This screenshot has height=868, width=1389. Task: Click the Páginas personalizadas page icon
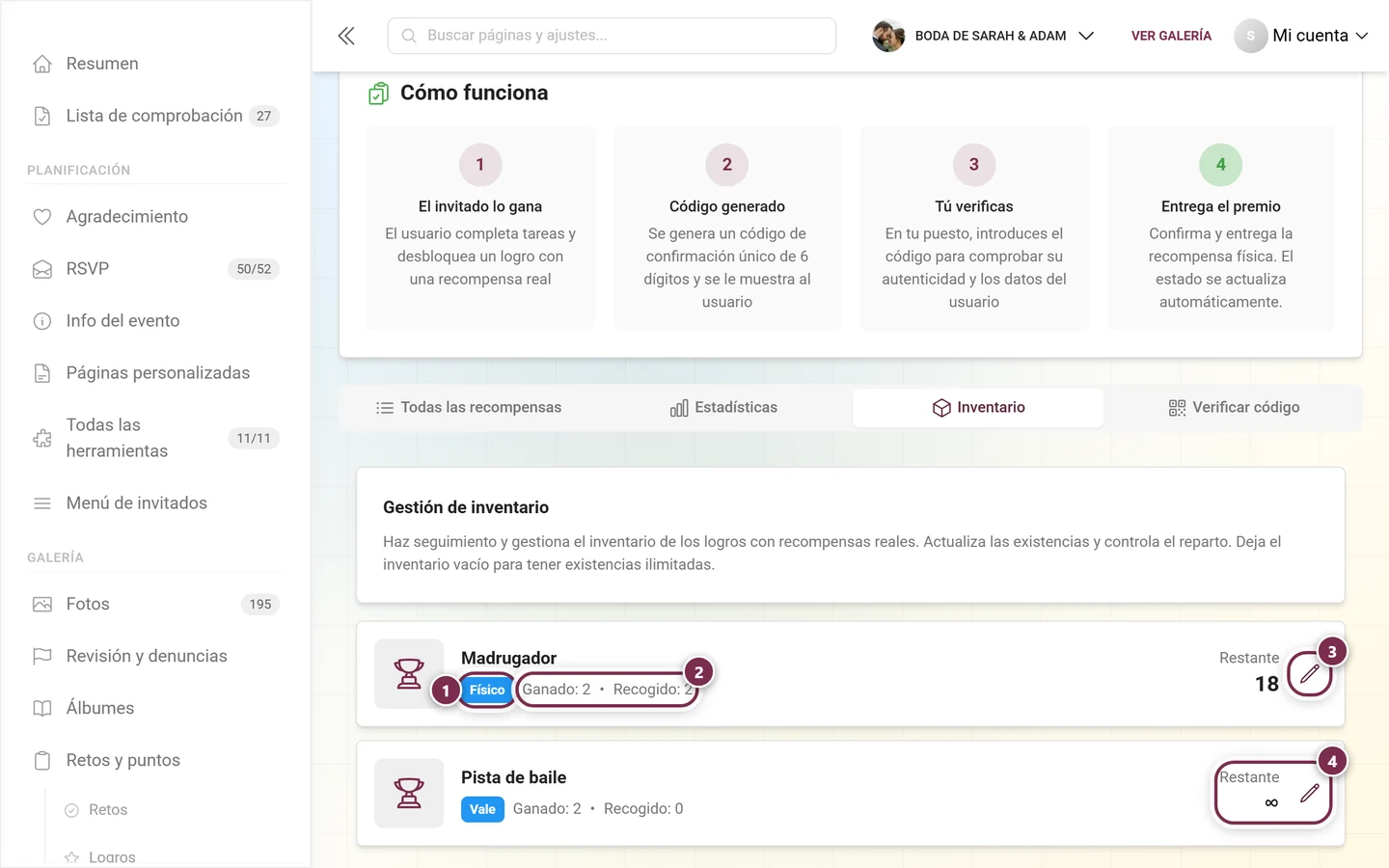pyautogui.click(x=42, y=373)
